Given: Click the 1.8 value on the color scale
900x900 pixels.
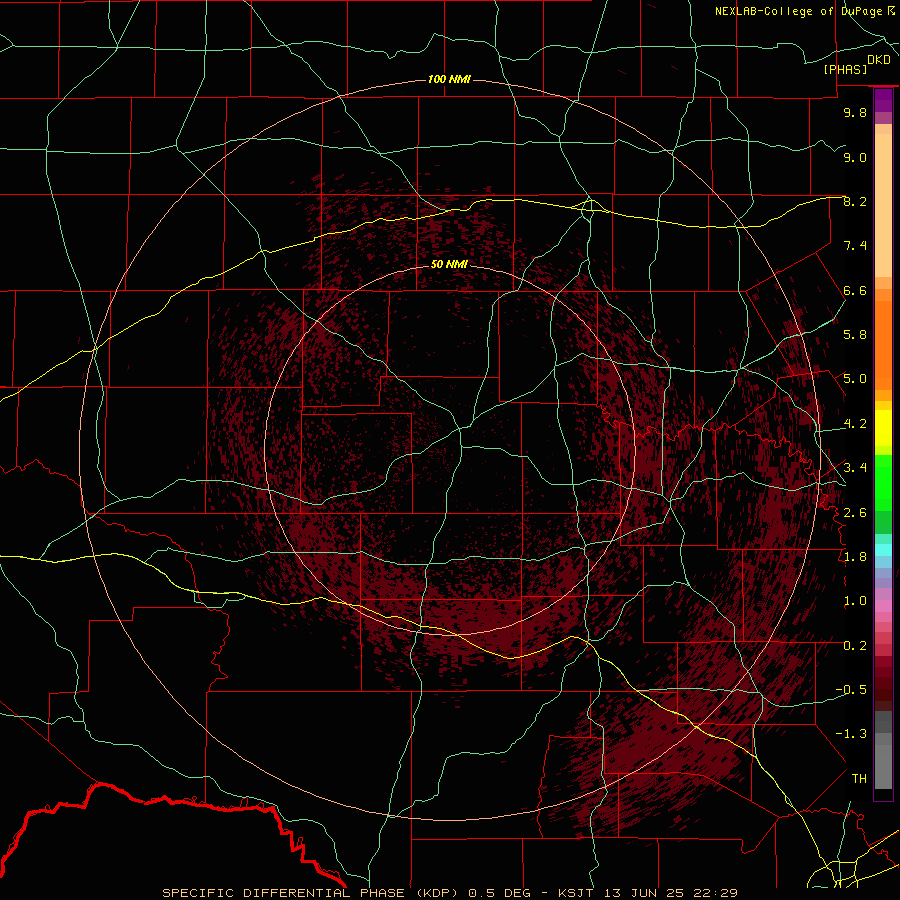Looking at the screenshot, I should click(x=855, y=557).
